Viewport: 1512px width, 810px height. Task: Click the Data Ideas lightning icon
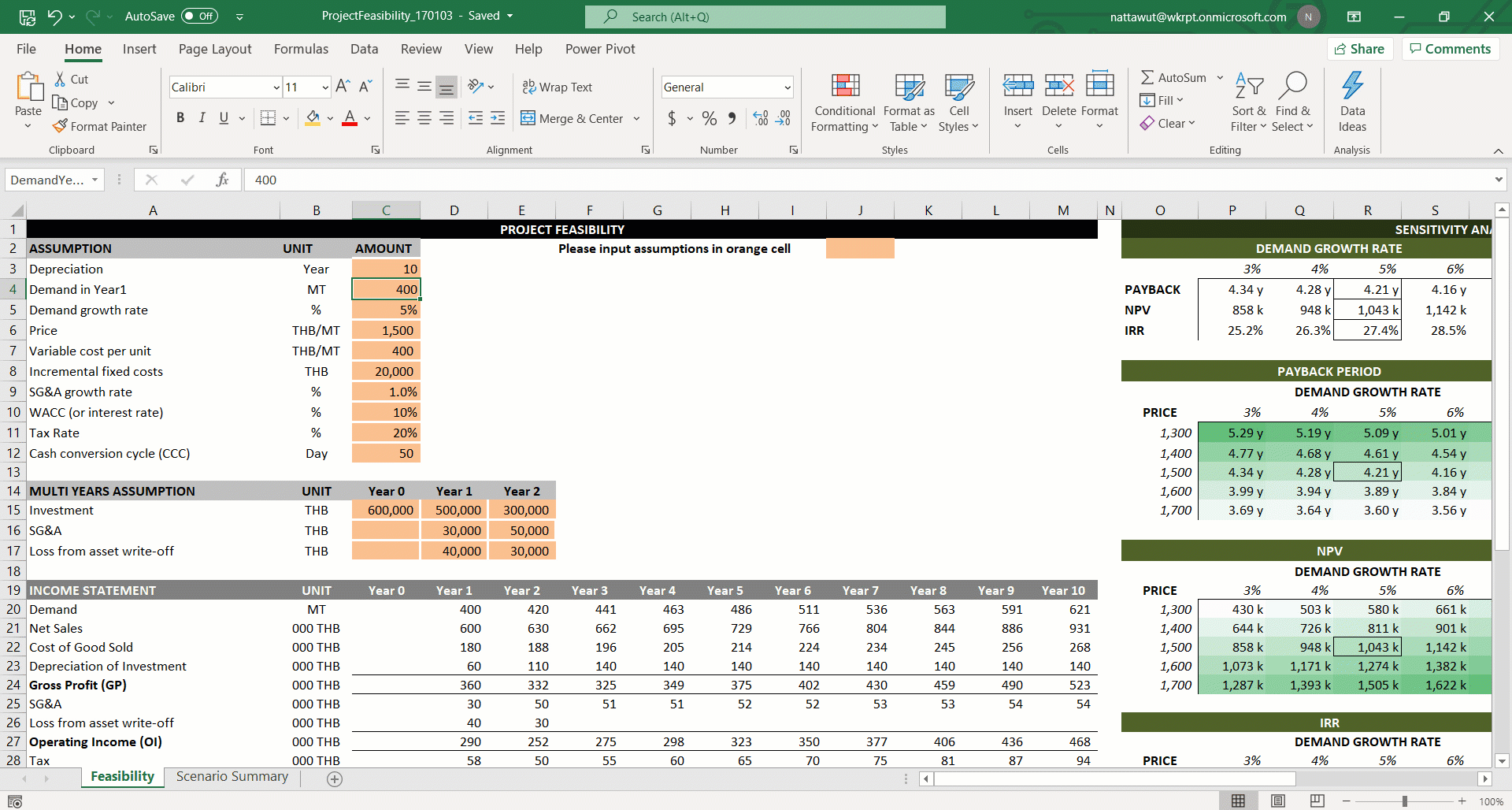point(1352,85)
